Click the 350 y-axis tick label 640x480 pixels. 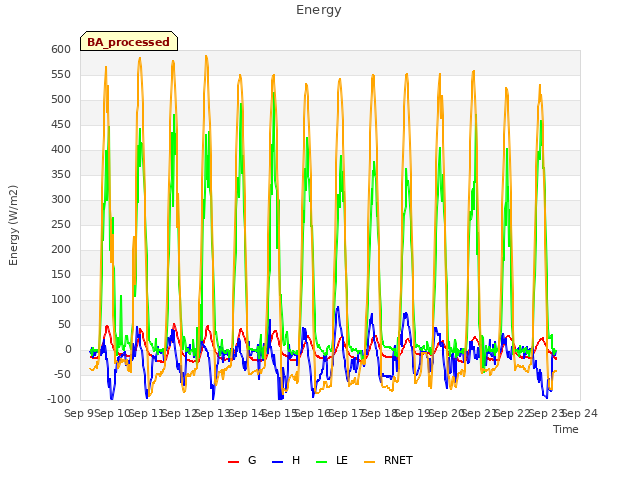pos(61,175)
